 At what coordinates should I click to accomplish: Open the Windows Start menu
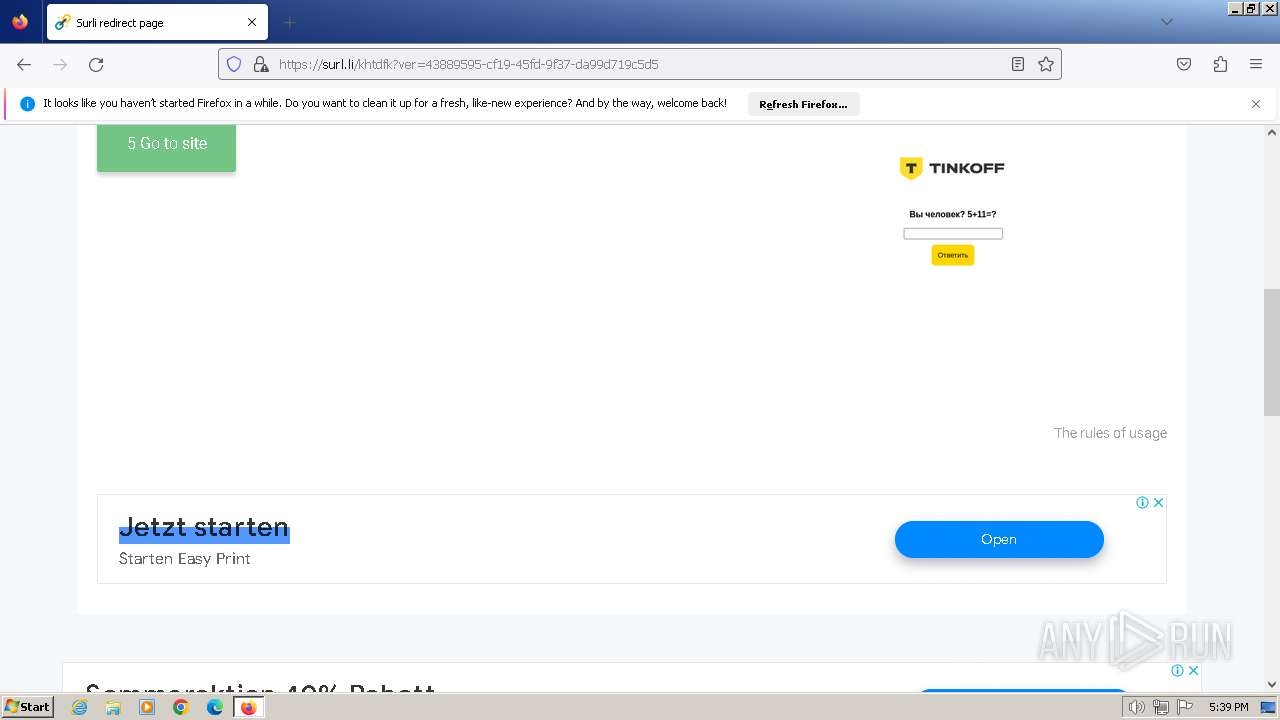coord(28,707)
